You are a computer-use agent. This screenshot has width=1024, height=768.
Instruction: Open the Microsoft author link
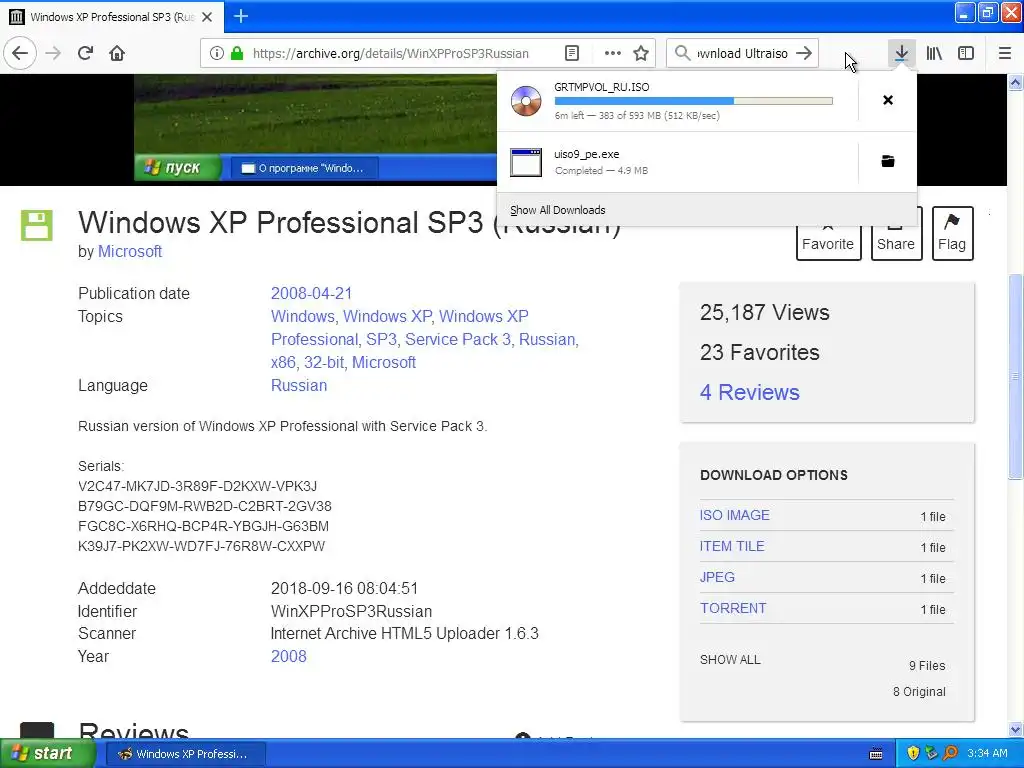tap(130, 251)
